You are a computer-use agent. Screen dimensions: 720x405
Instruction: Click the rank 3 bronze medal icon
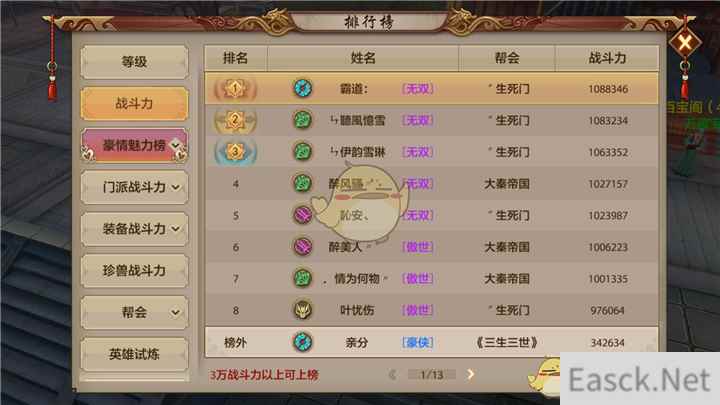pyautogui.click(x=235, y=152)
